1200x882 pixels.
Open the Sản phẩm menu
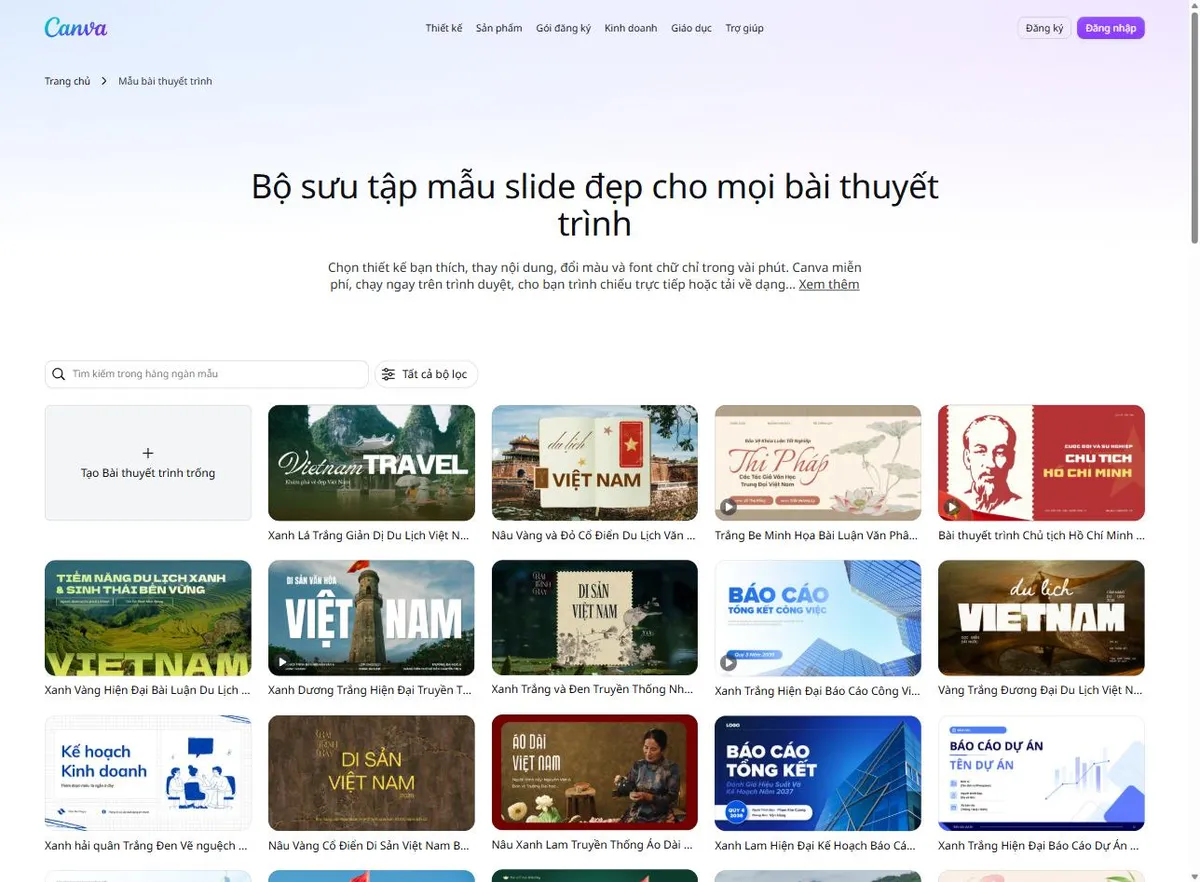(x=499, y=28)
